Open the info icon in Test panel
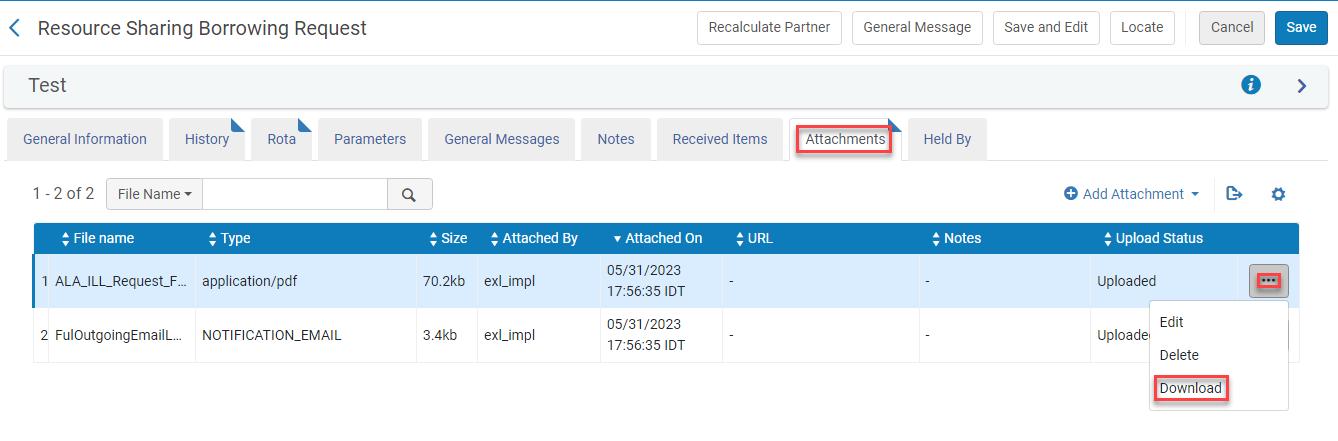This screenshot has height=441, width=1338. pyautogui.click(x=1250, y=85)
